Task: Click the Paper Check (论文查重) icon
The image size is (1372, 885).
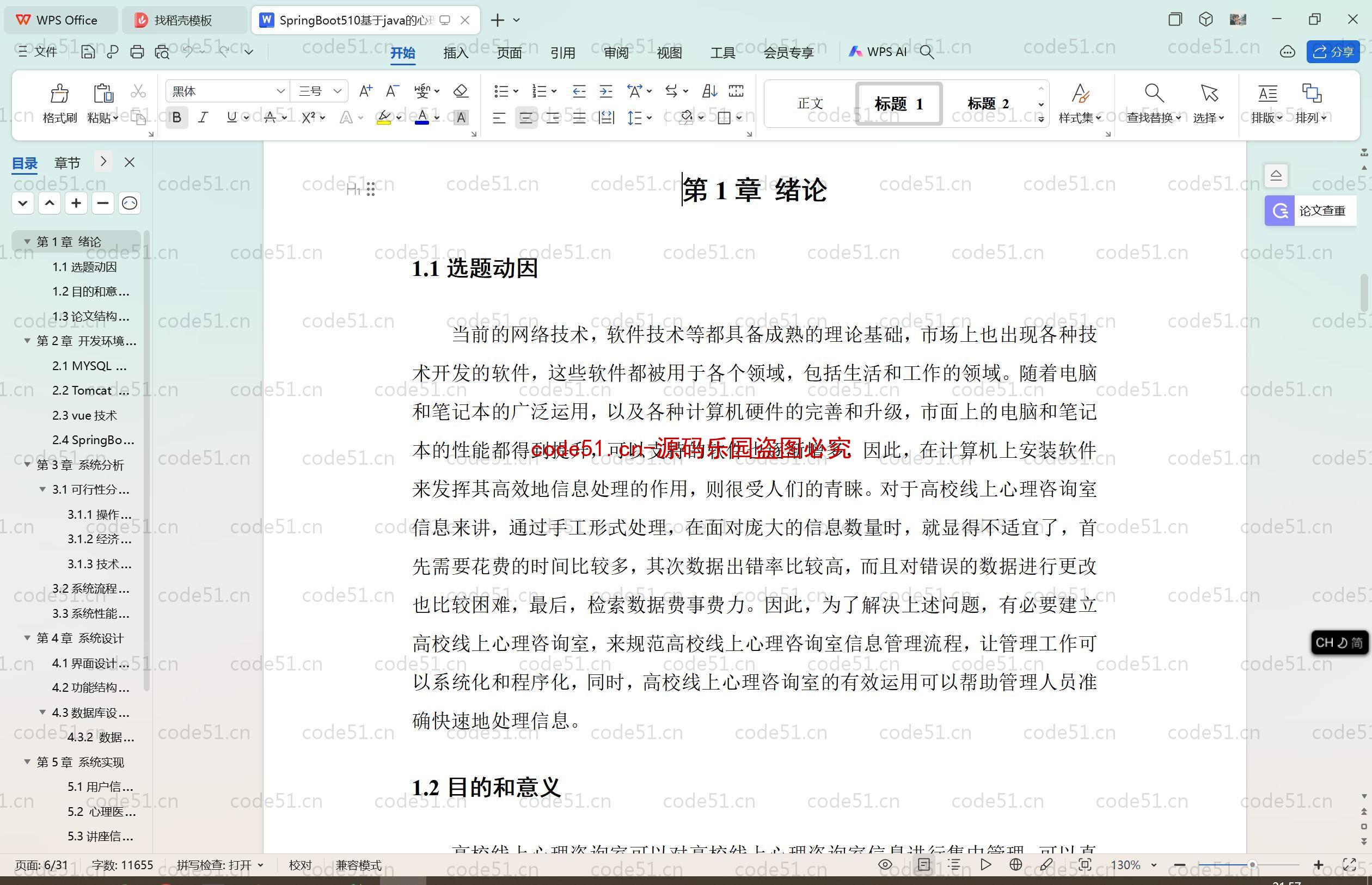Action: (1279, 210)
